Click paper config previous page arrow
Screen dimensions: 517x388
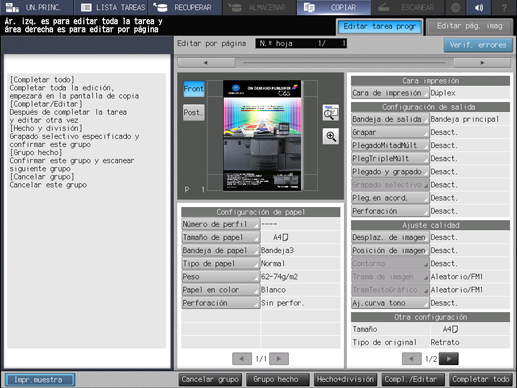[242, 359]
